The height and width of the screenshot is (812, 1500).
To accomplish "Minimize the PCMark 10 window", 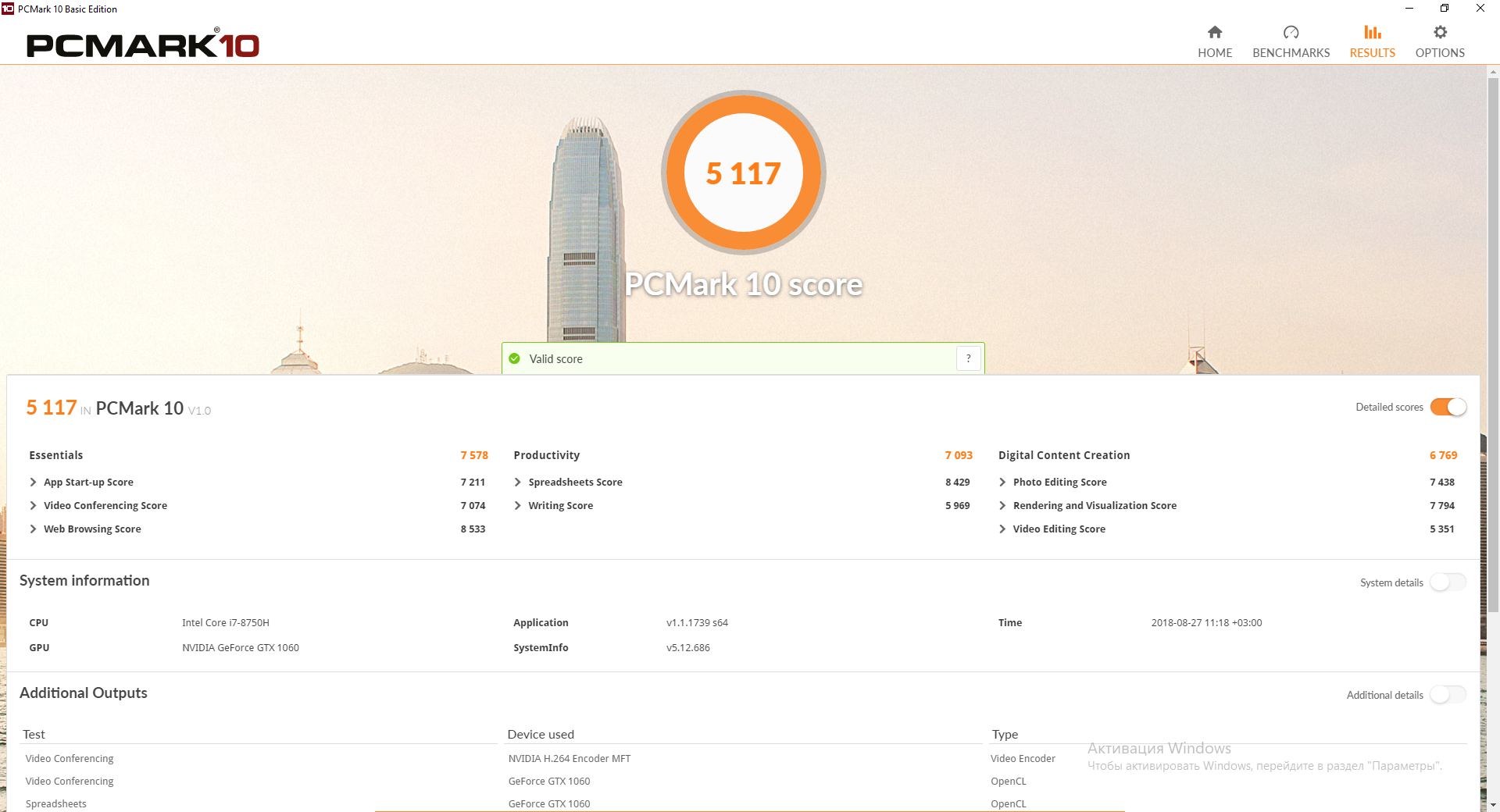I will tap(1409, 9).
